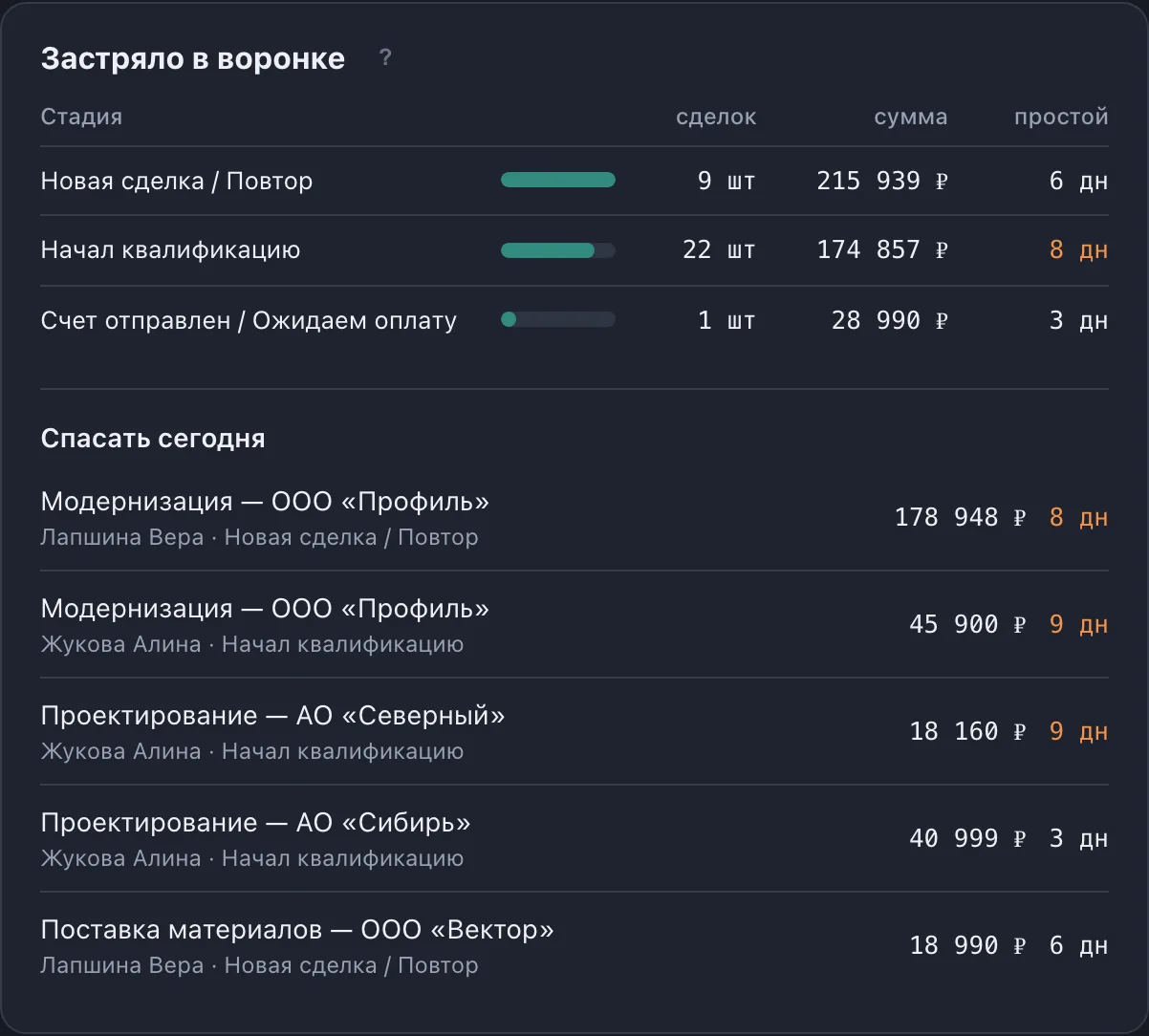This screenshot has height=1036, width=1149.
Task: Select the 'Новая сделка / Повтор' stage row
Action: tap(574, 181)
